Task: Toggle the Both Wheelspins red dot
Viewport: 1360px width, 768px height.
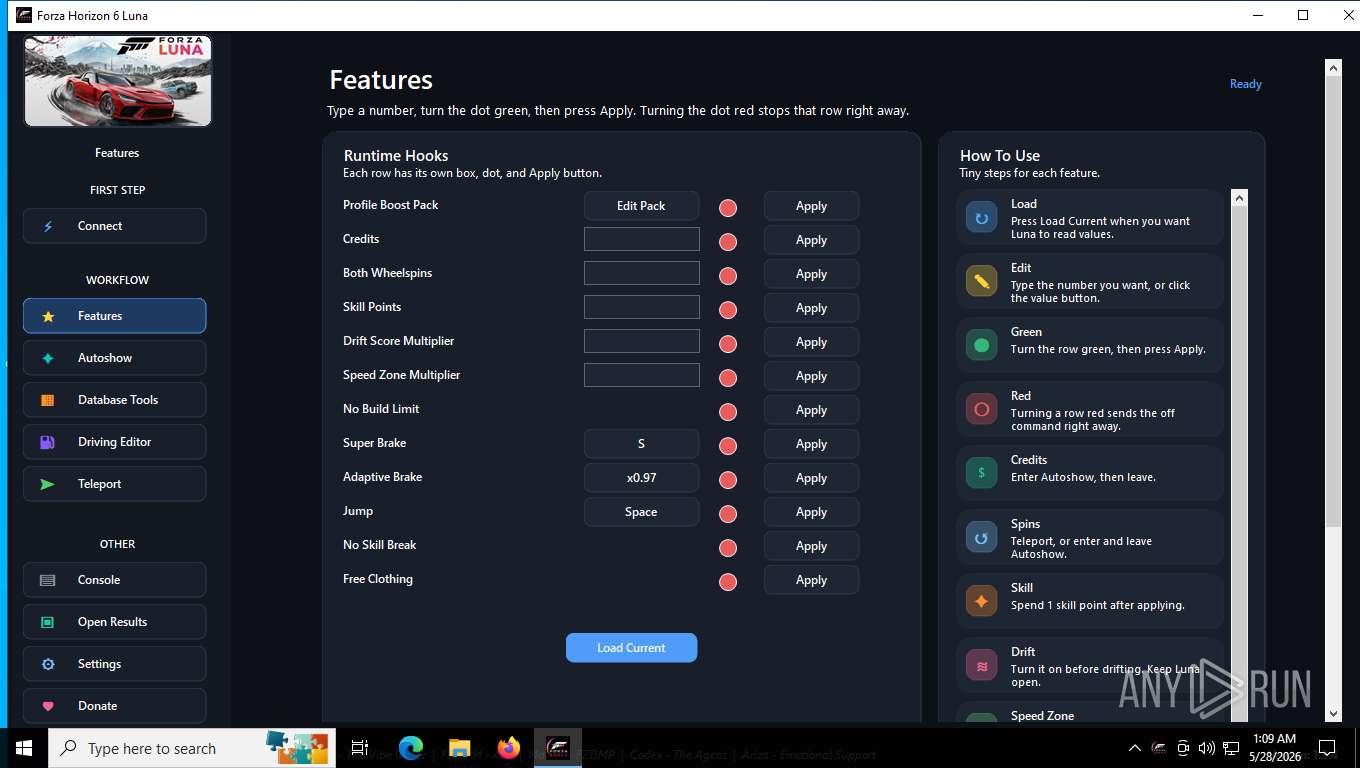Action: coord(728,276)
